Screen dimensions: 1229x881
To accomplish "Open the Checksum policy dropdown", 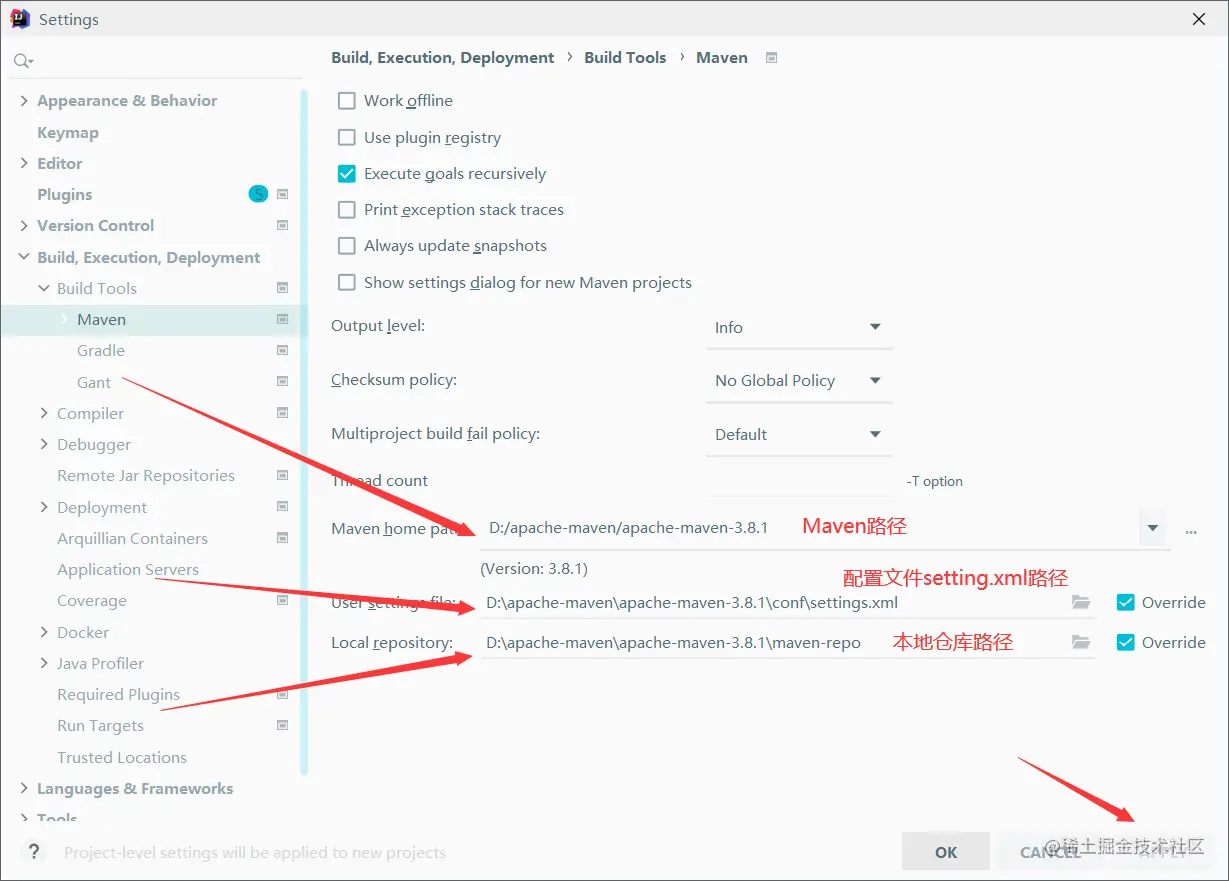I will point(798,380).
